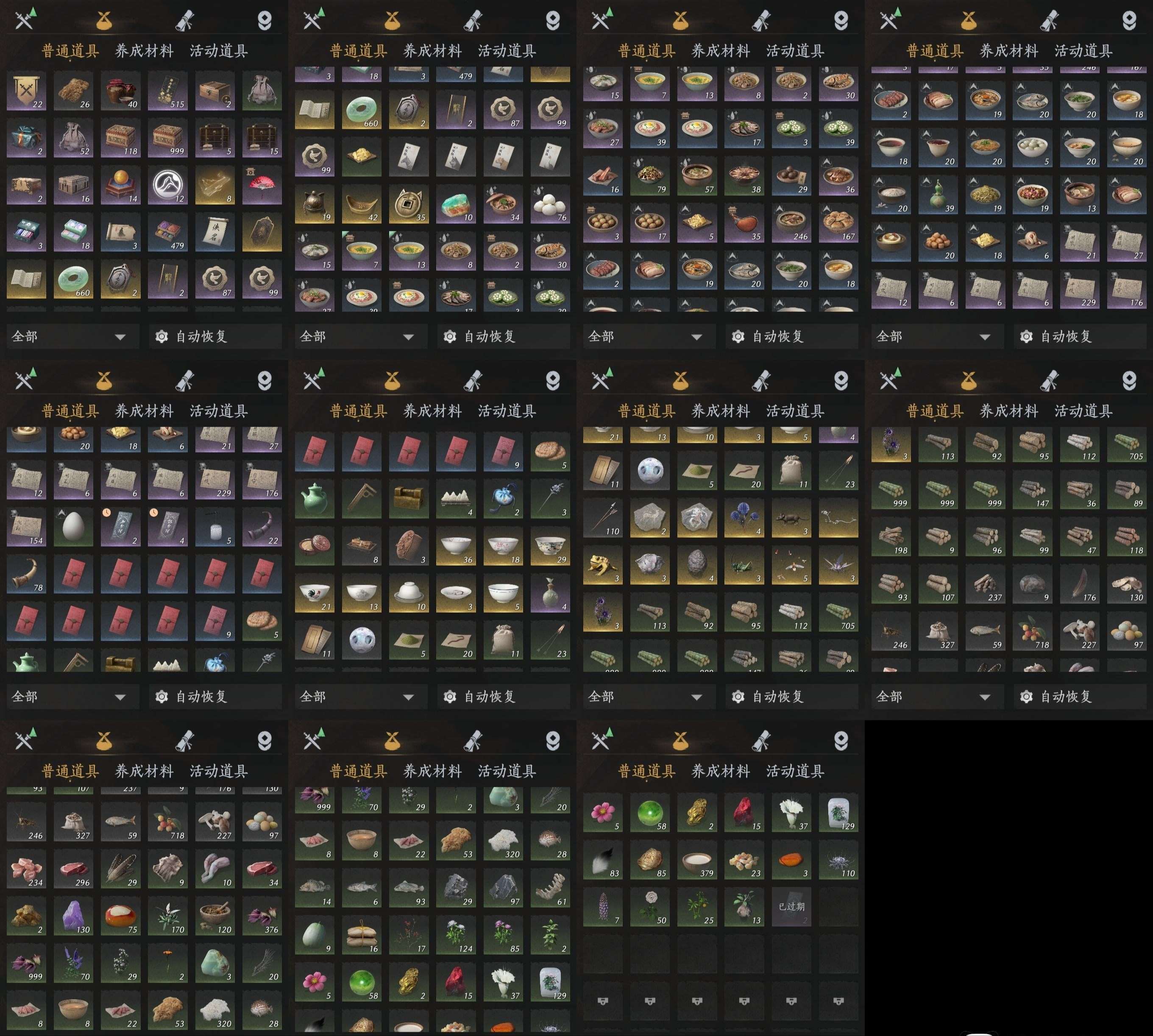Open 活动道具 tab in the top-right panel
This screenshot has width=1153, height=1036.
pos(1083,51)
